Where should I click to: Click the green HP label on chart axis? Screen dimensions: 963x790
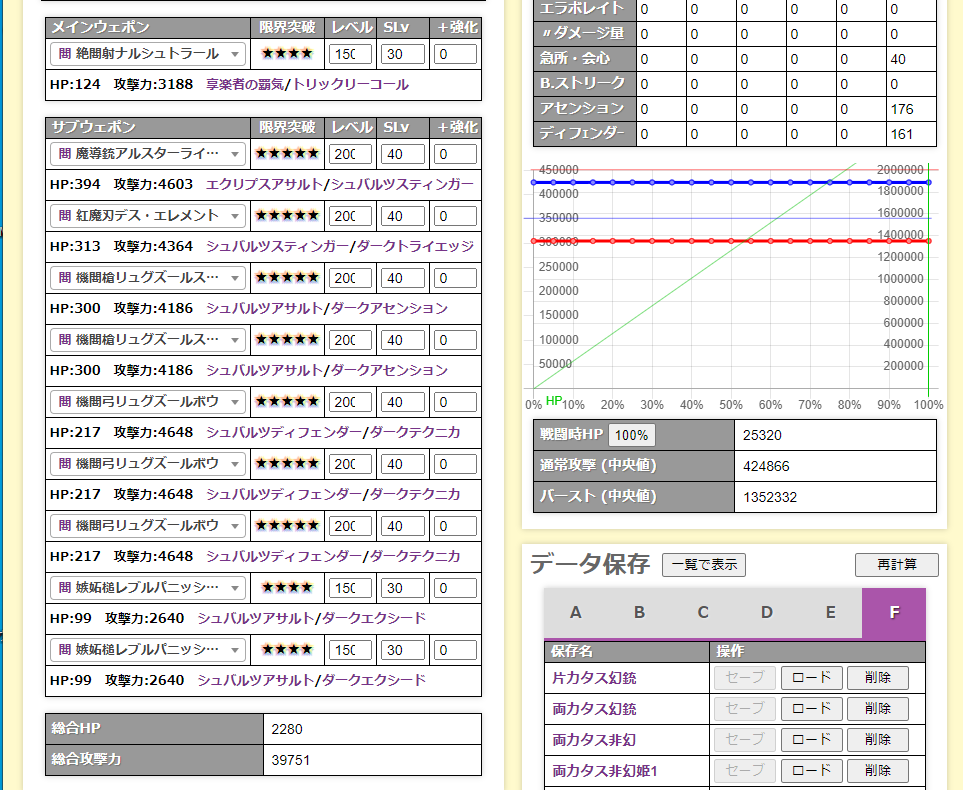point(553,401)
